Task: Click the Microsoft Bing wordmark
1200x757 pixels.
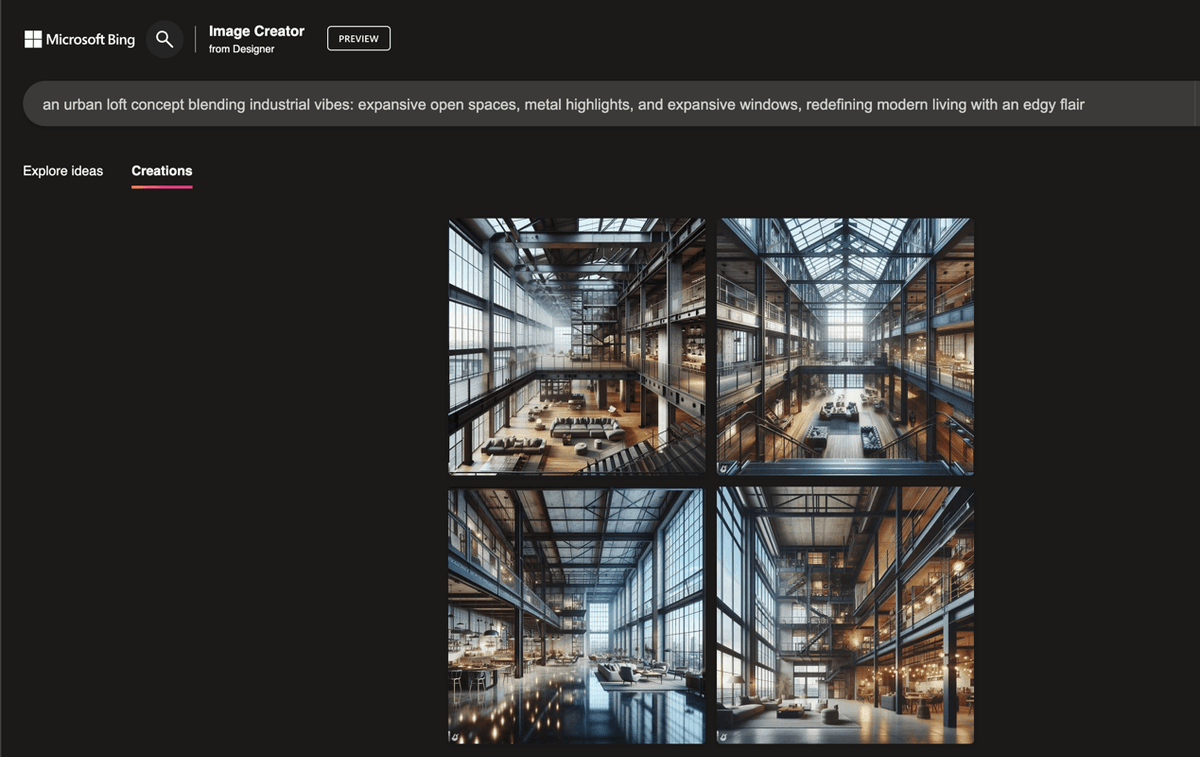Action: (90, 40)
